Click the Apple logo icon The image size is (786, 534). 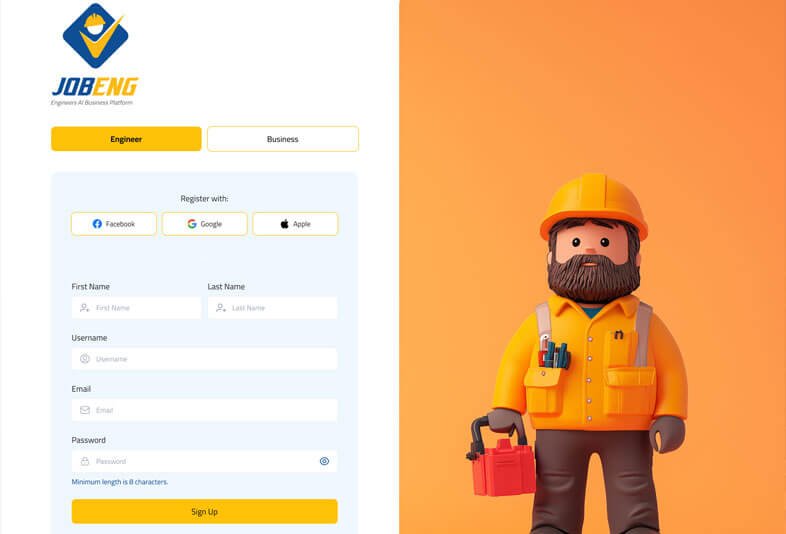pos(284,224)
